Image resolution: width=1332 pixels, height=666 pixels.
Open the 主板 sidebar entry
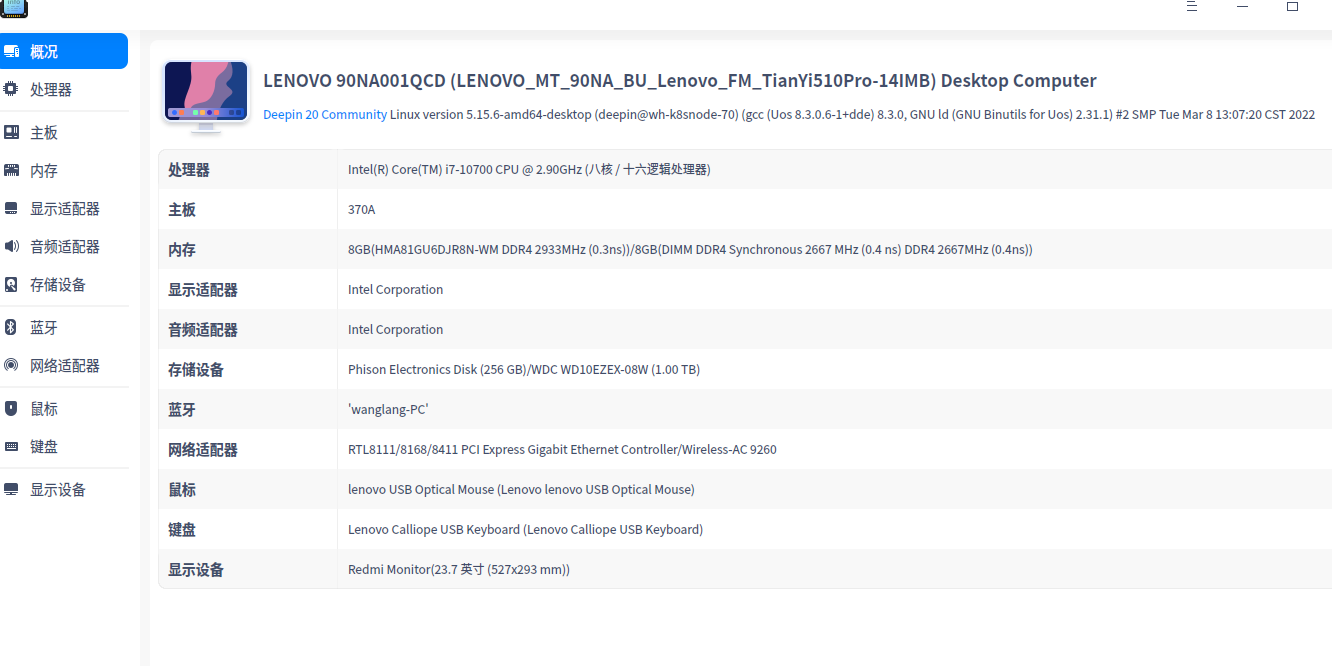pyautogui.click(x=64, y=132)
